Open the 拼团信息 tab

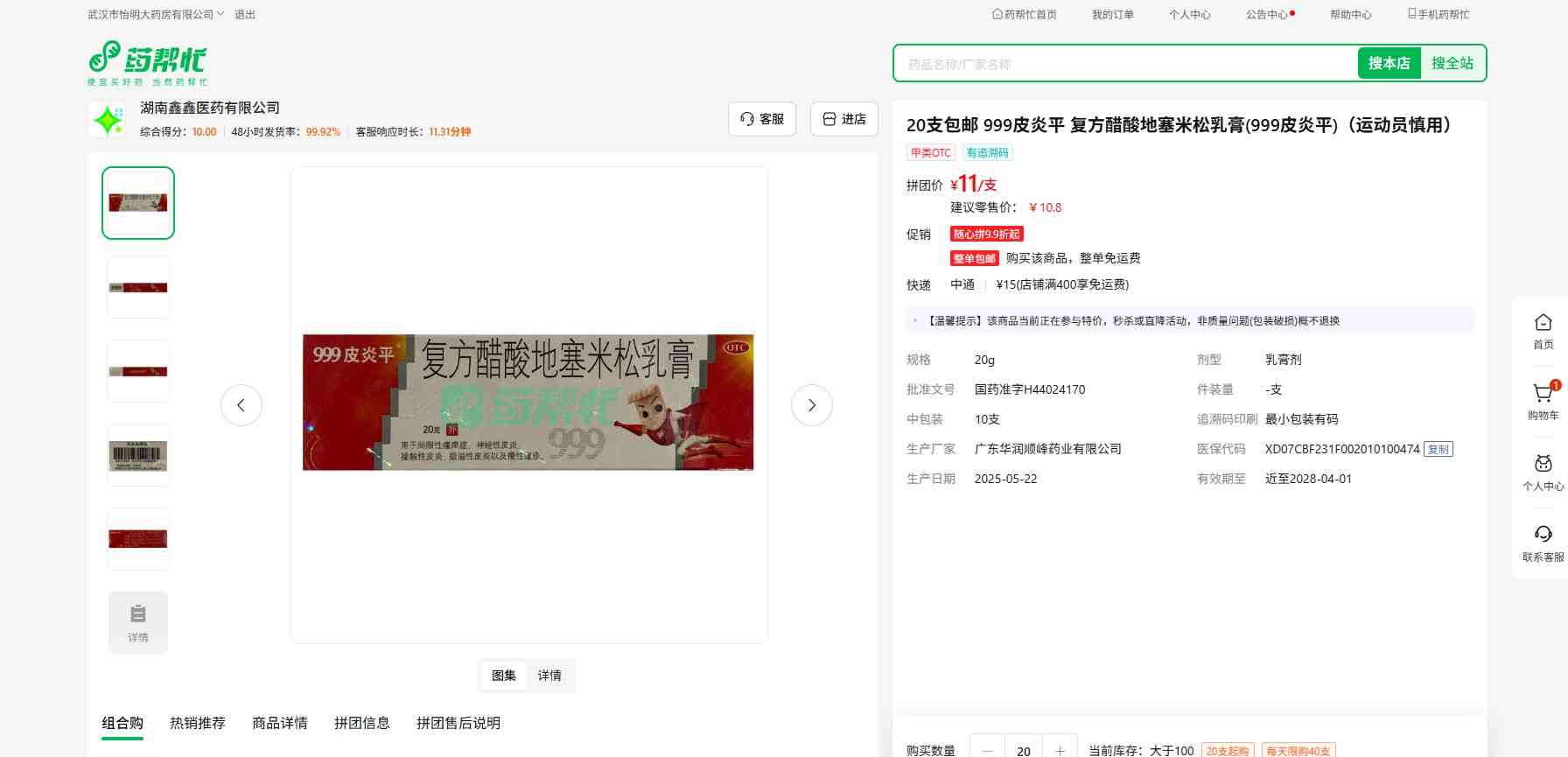(362, 723)
